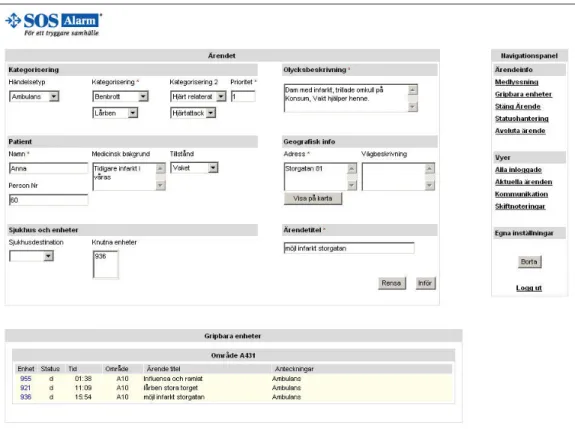Open the Tillstånd dropdown showing Vaket
The image size is (575, 429).
tap(194, 168)
